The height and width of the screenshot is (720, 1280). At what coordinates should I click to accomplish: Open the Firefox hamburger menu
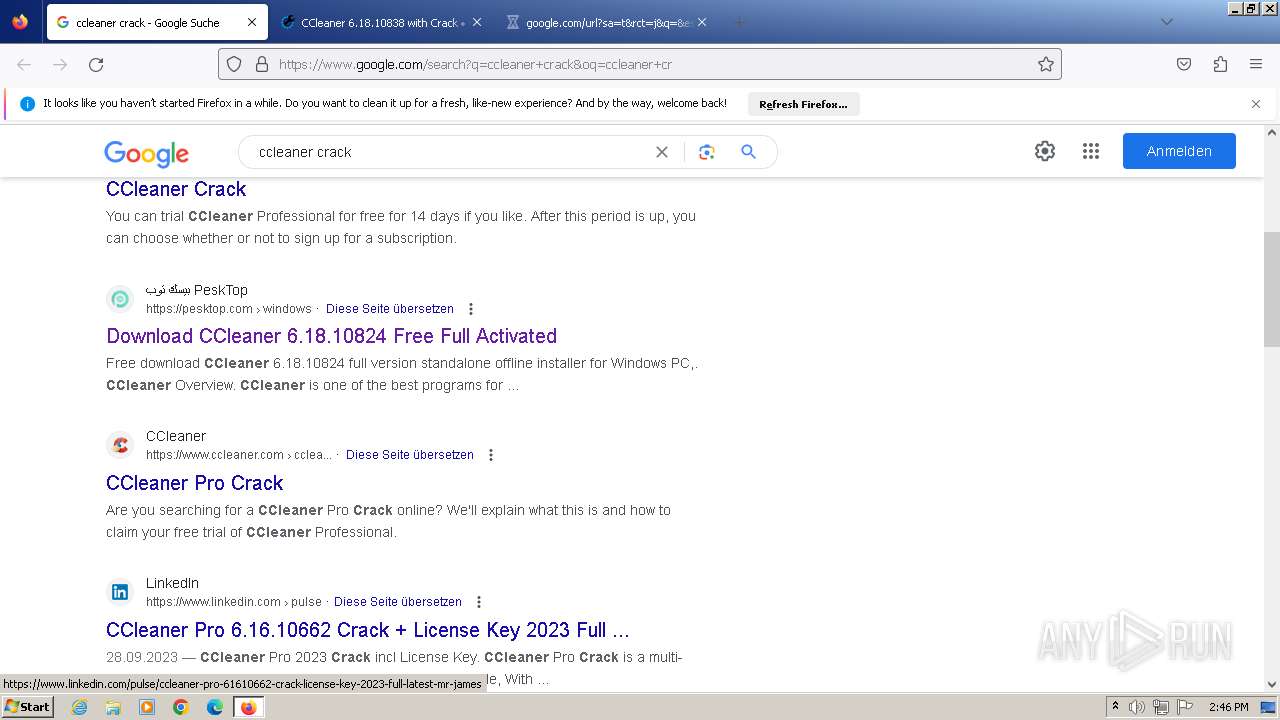(x=1256, y=64)
